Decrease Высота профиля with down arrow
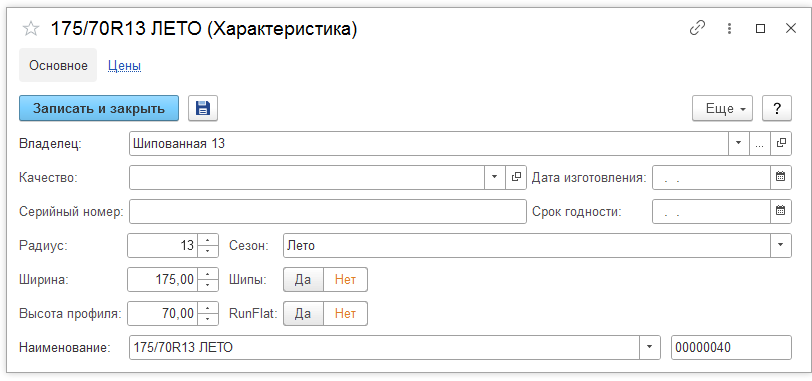Screen dimensions: 812x381 pyautogui.click(x=208, y=319)
